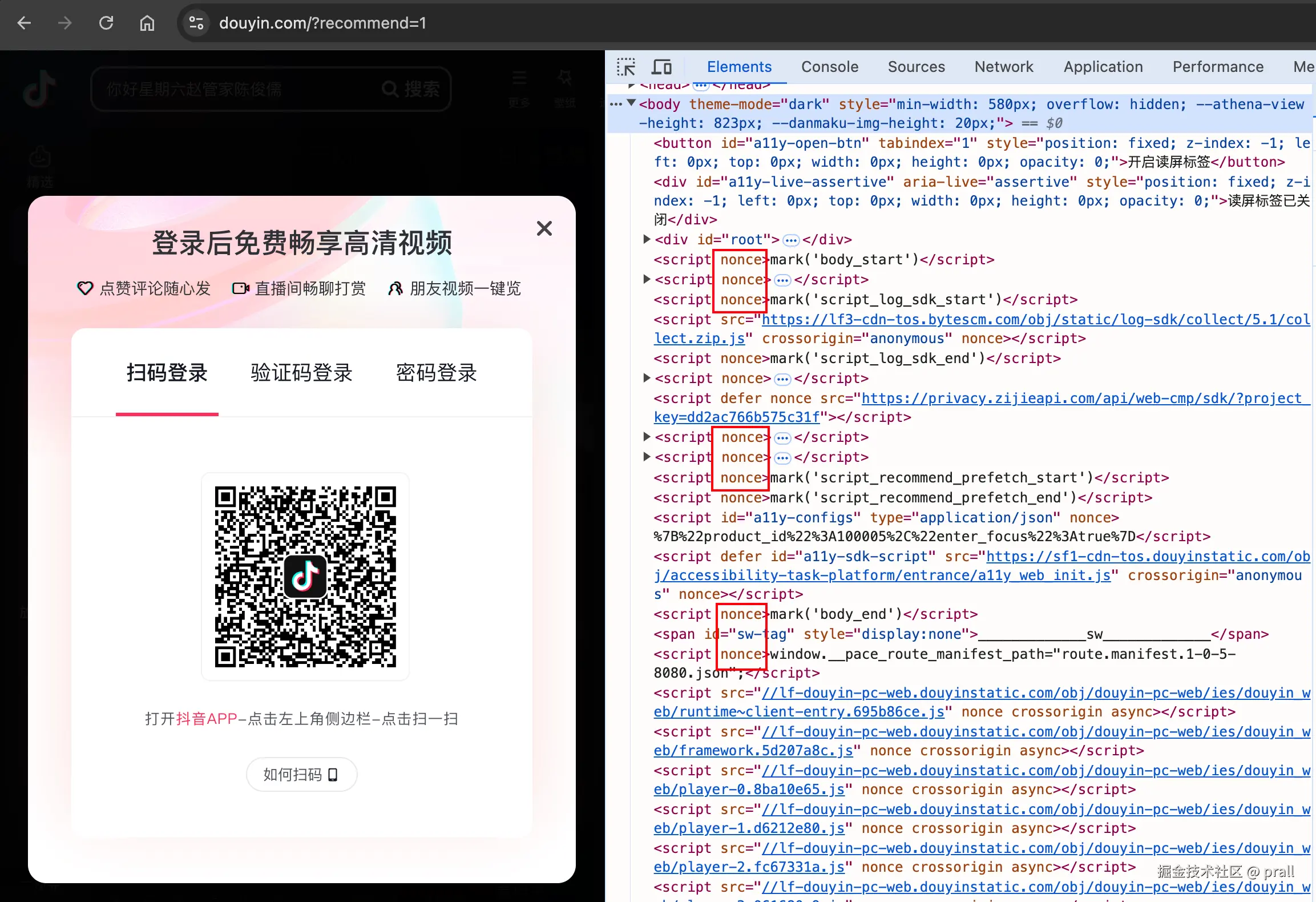The image size is (1316, 902).
Task: Click the 如何扫码 button
Action: click(x=301, y=775)
